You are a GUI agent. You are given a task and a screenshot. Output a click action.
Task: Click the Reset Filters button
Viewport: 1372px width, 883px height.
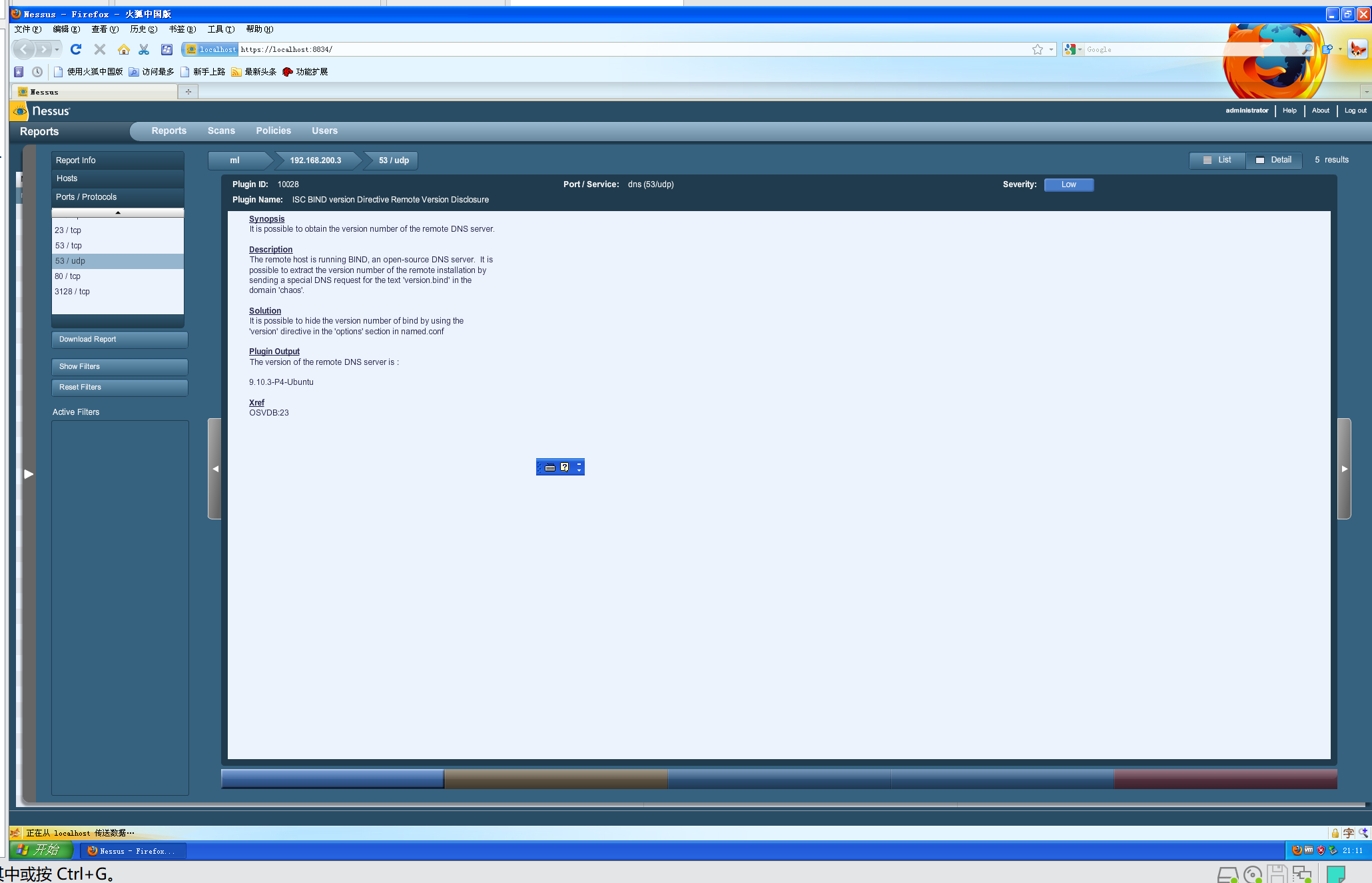click(120, 388)
